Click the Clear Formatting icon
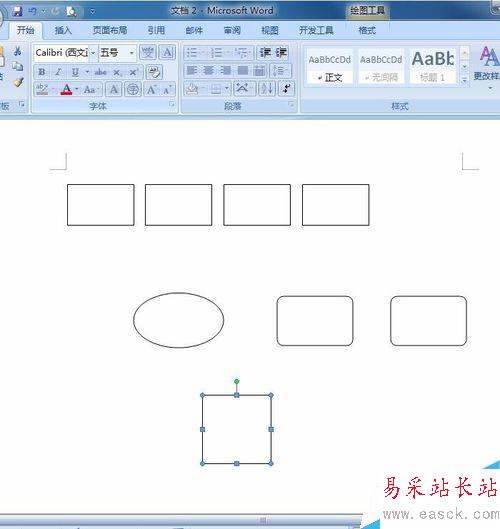500x529 pixels. [x=155, y=72]
